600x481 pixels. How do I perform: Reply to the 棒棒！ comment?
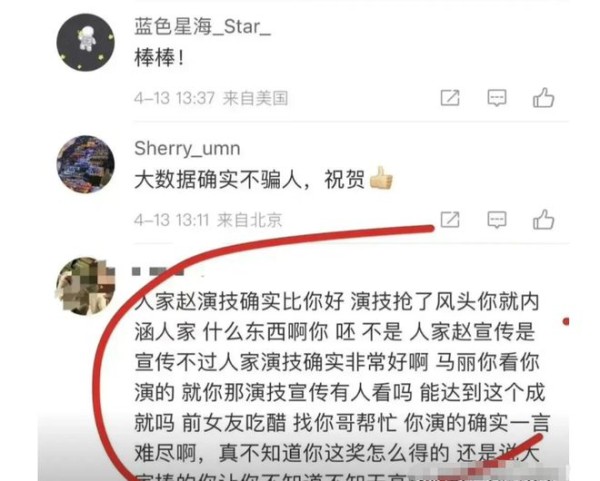click(x=497, y=98)
